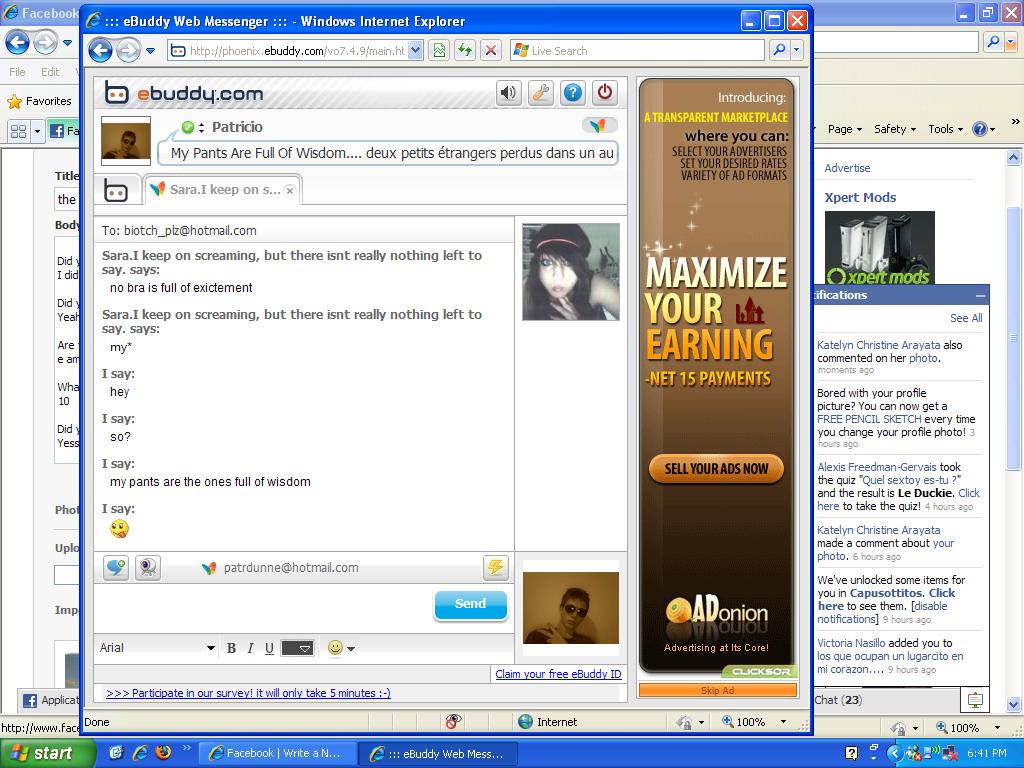Image resolution: width=1024 pixels, height=768 pixels.
Task: Click Skip Ad button
Action: click(x=718, y=690)
